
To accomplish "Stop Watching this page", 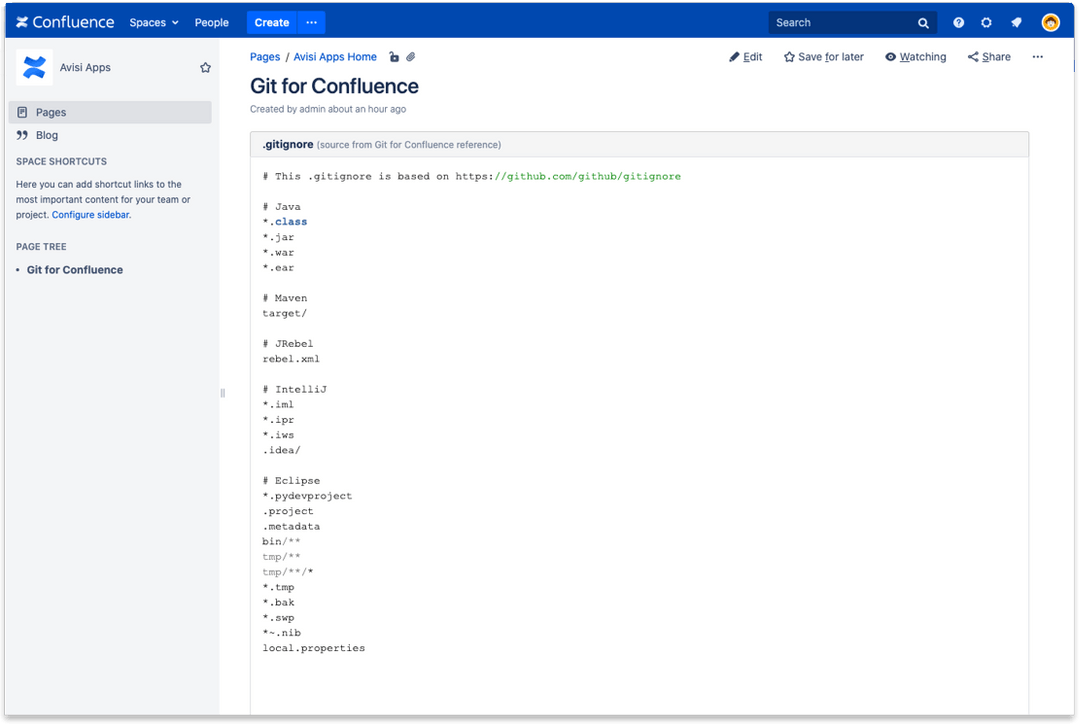I will pos(915,57).
